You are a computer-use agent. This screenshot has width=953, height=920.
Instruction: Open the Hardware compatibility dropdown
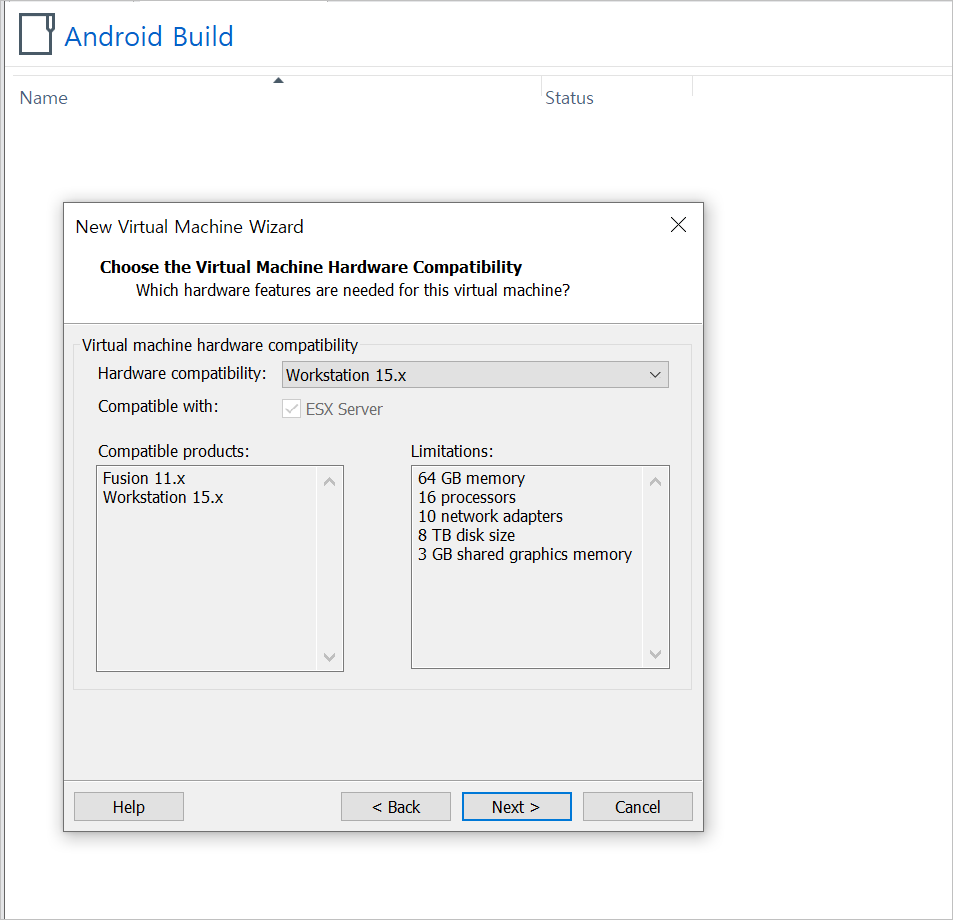(475, 375)
